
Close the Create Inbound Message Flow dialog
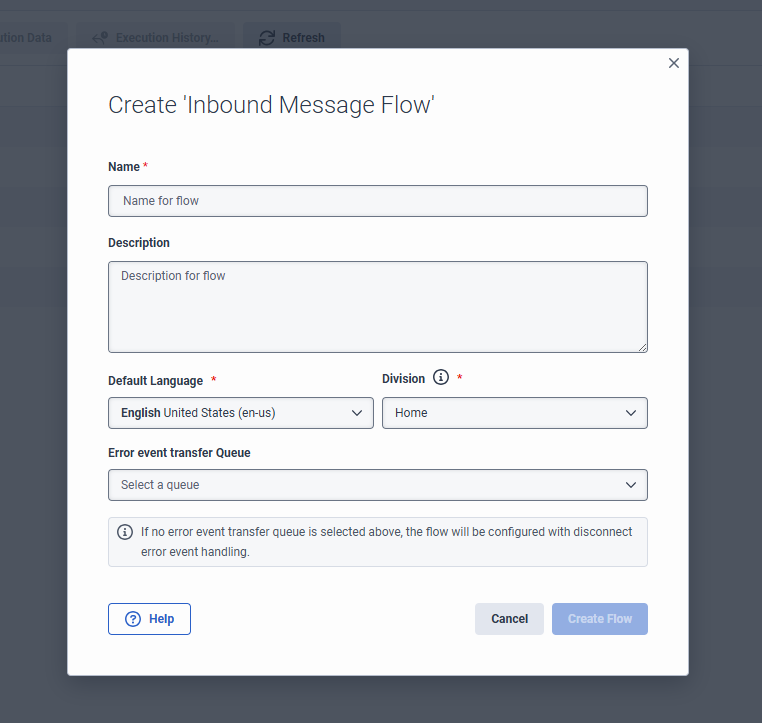[674, 63]
